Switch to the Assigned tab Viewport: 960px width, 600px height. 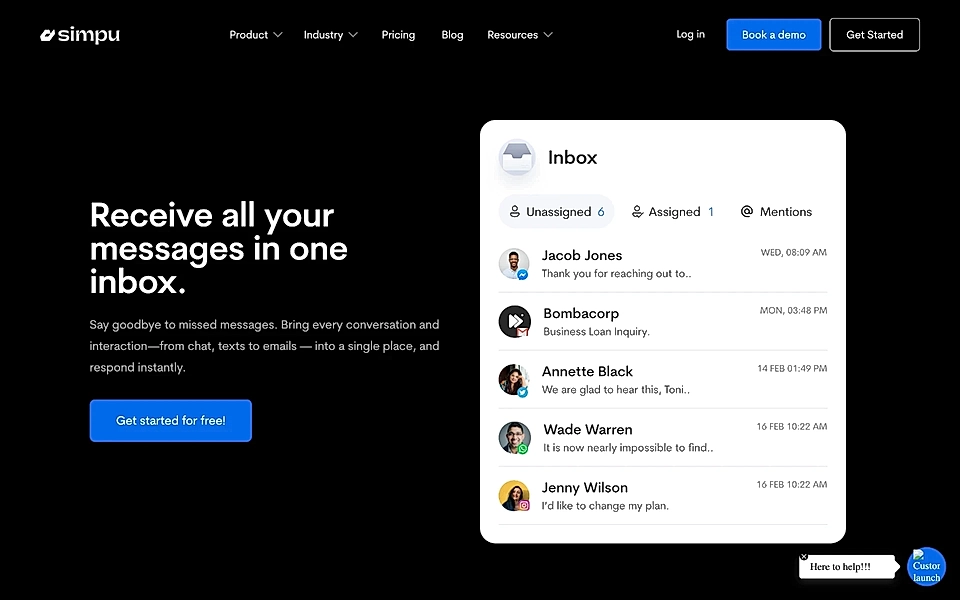pyautogui.click(x=674, y=211)
